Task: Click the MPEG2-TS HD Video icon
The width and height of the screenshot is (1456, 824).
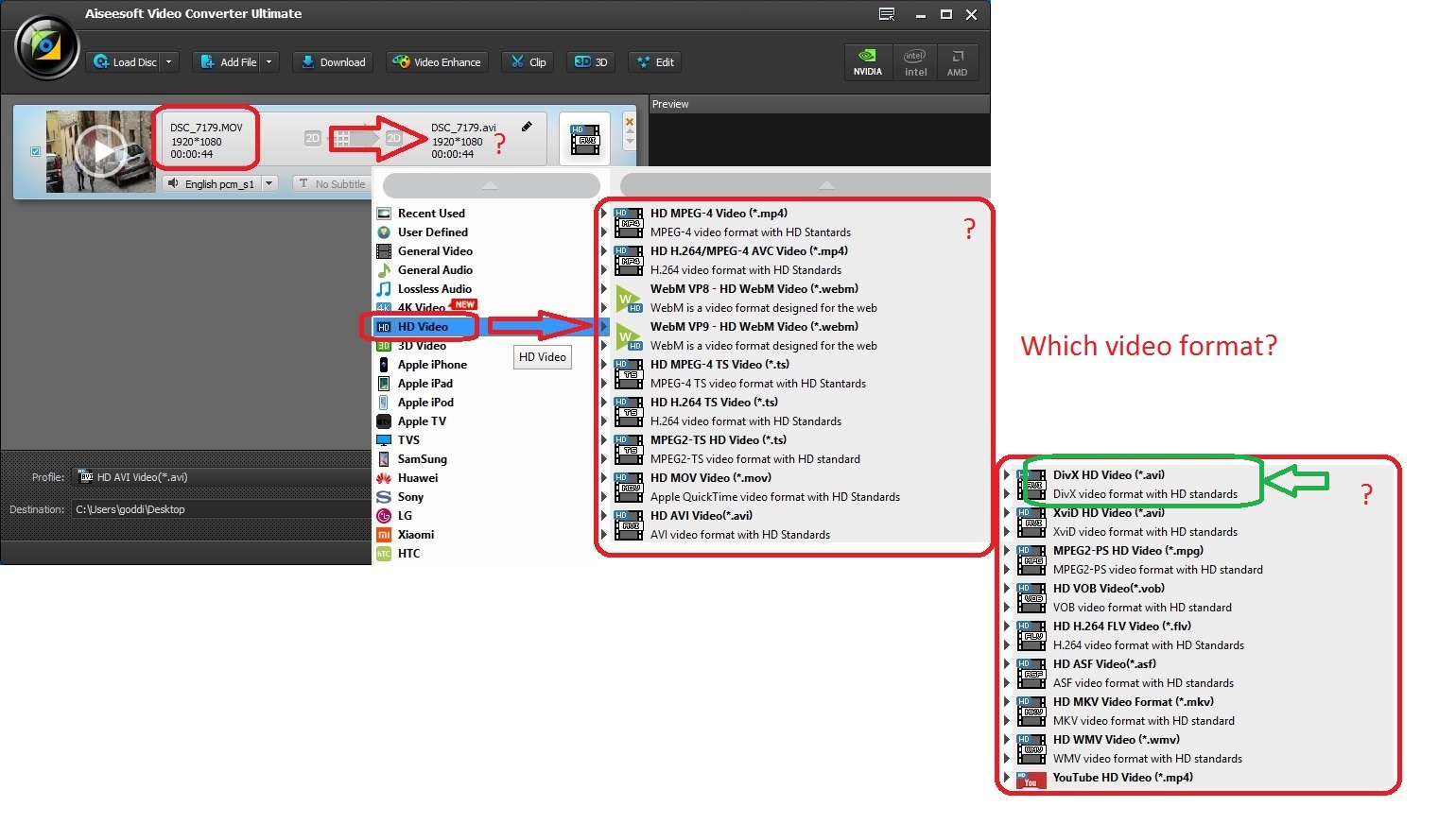Action: (629, 450)
